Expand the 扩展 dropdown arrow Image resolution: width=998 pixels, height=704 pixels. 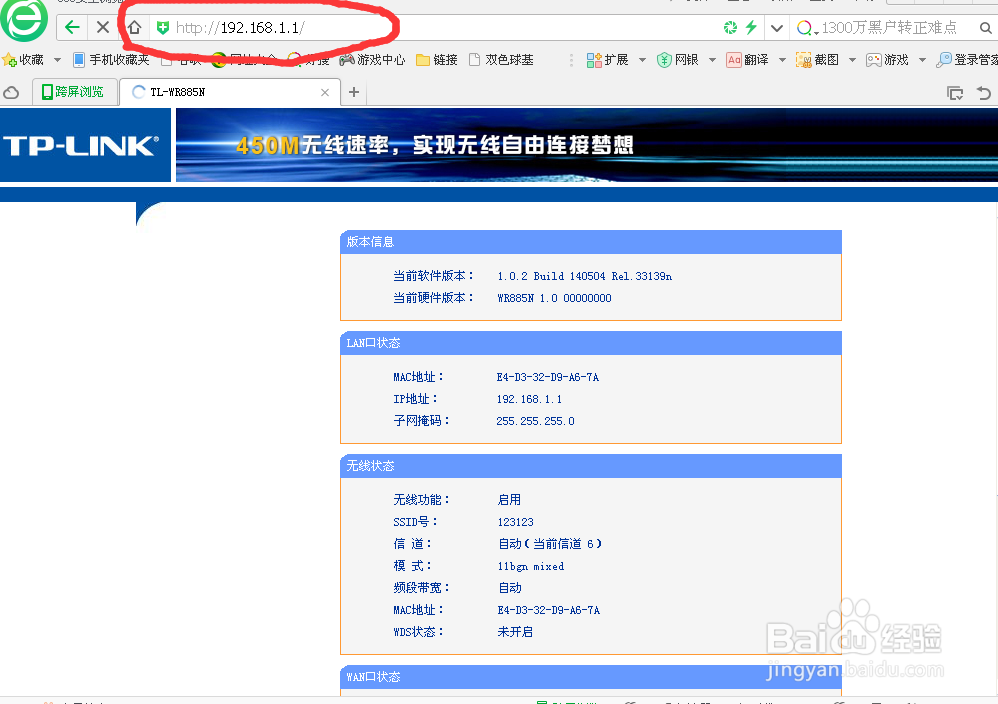click(x=642, y=60)
